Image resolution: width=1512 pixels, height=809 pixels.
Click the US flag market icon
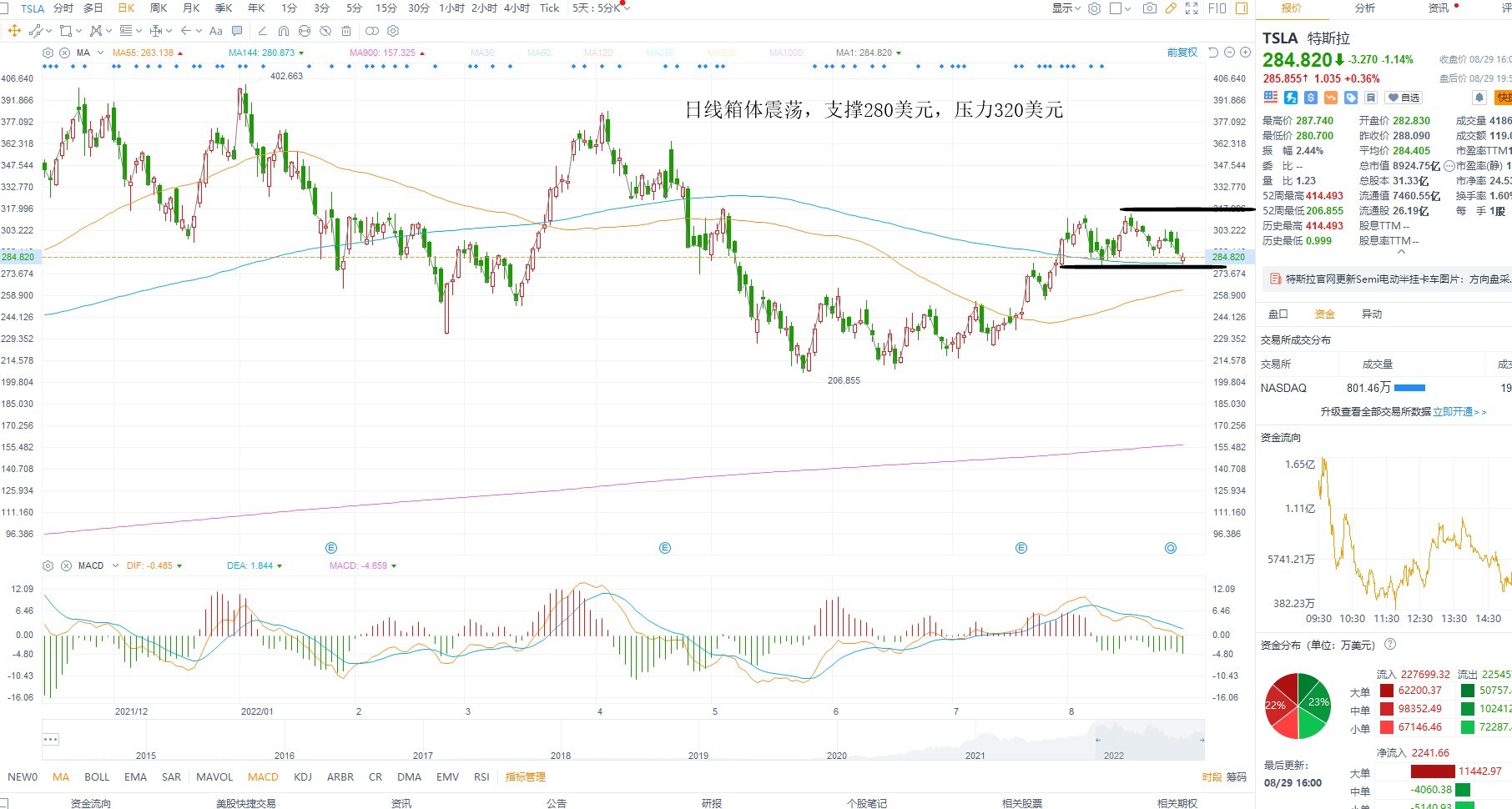pyautogui.click(x=1271, y=98)
